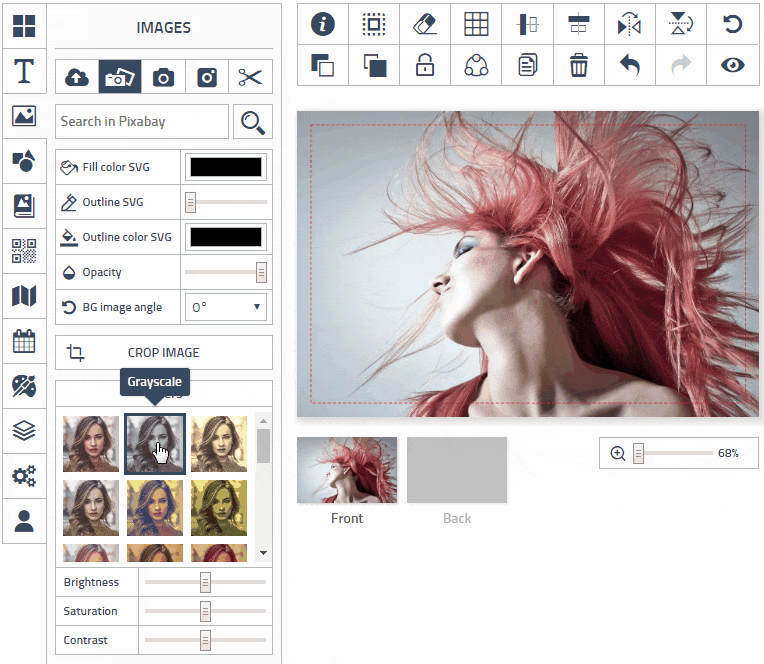Screen dimensions: 764x664
Task: Toggle preview with the eye icon
Action: click(733, 66)
